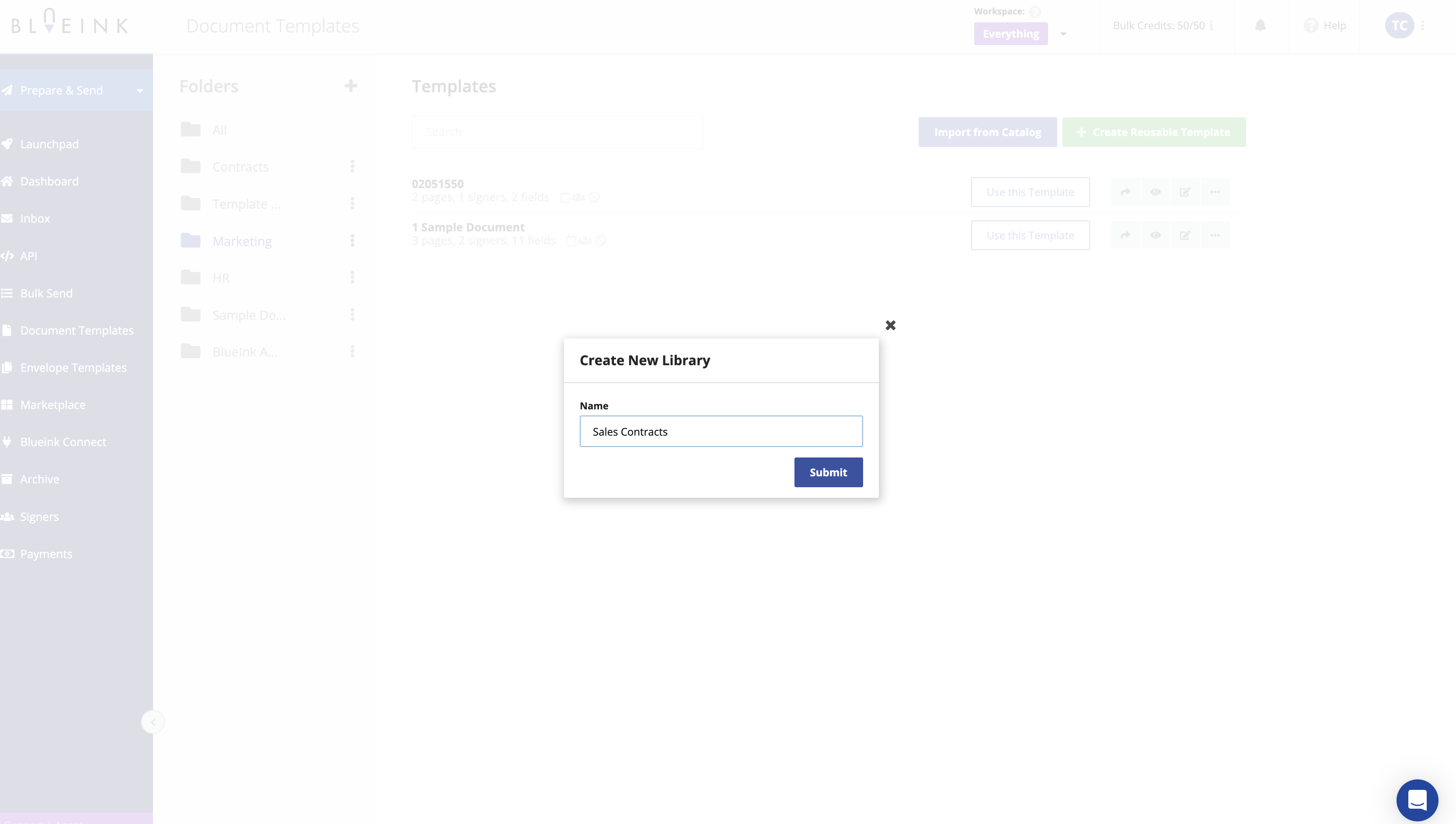1456x824 pixels.
Task: Edit the 1 Sample Document template
Action: coord(1185,235)
